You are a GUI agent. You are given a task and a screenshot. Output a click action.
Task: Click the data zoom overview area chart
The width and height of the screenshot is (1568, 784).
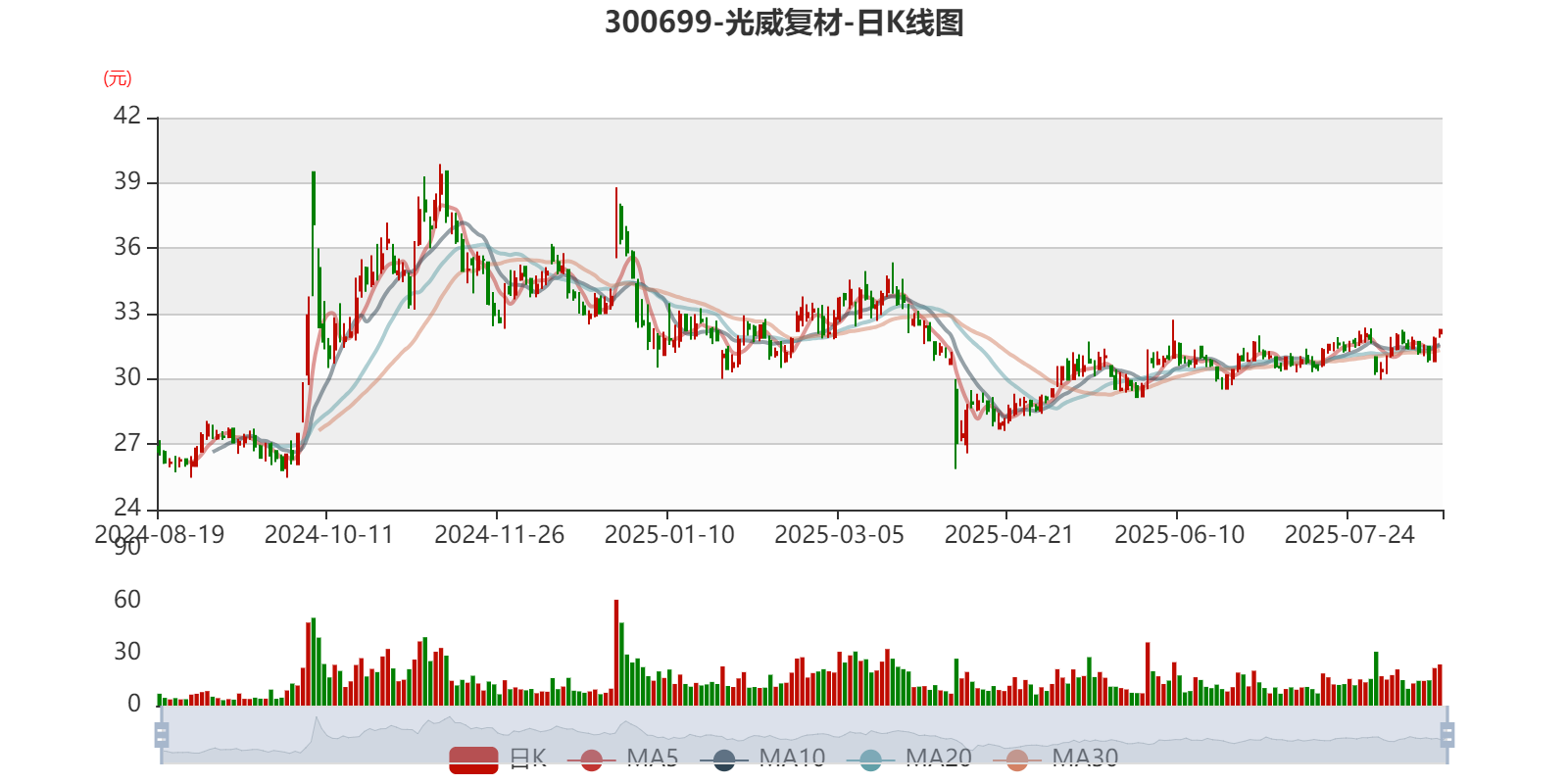click(804, 734)
